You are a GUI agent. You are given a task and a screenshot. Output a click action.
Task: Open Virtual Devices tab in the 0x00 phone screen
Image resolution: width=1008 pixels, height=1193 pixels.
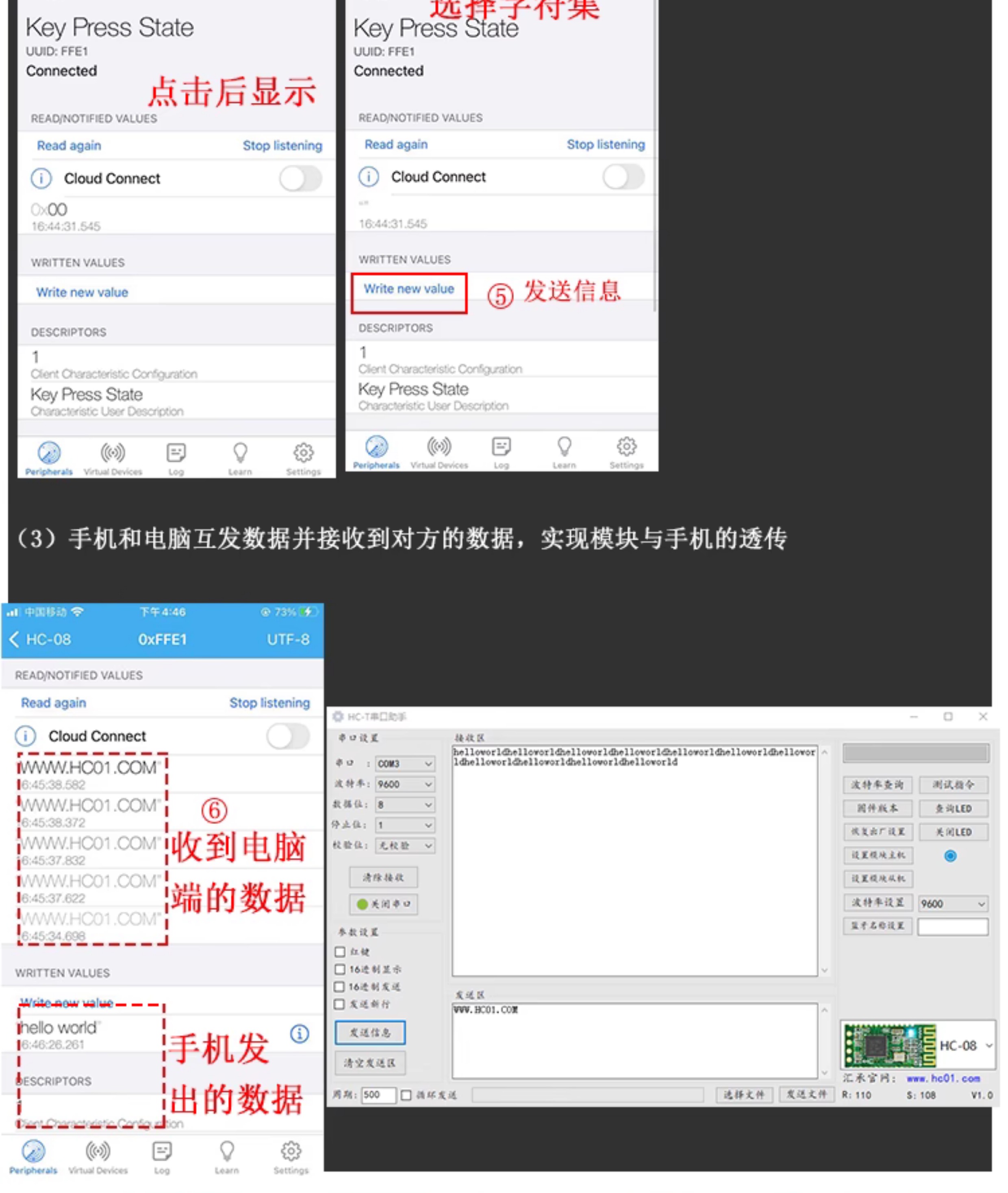pos(113,458)
